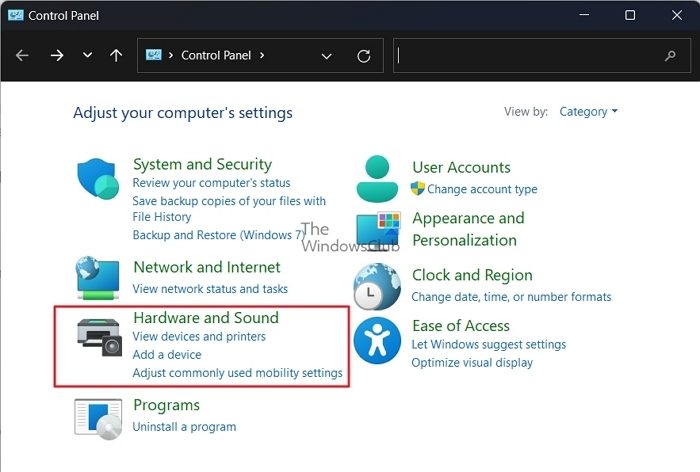Click the Control Panel title bar icon

click(x=16, y=15)
